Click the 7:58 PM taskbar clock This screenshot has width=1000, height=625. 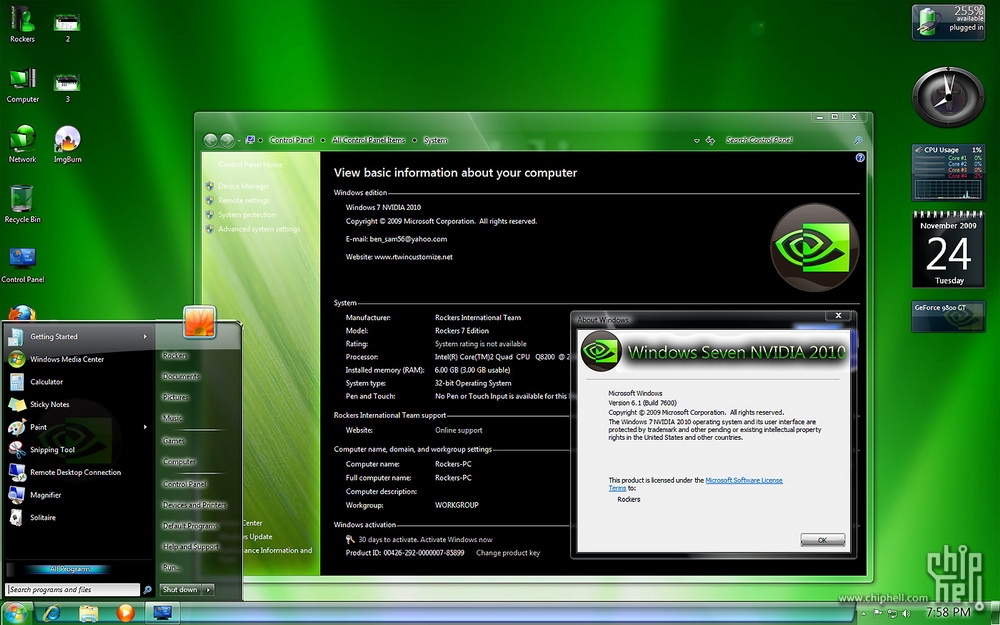pos(948,613)
